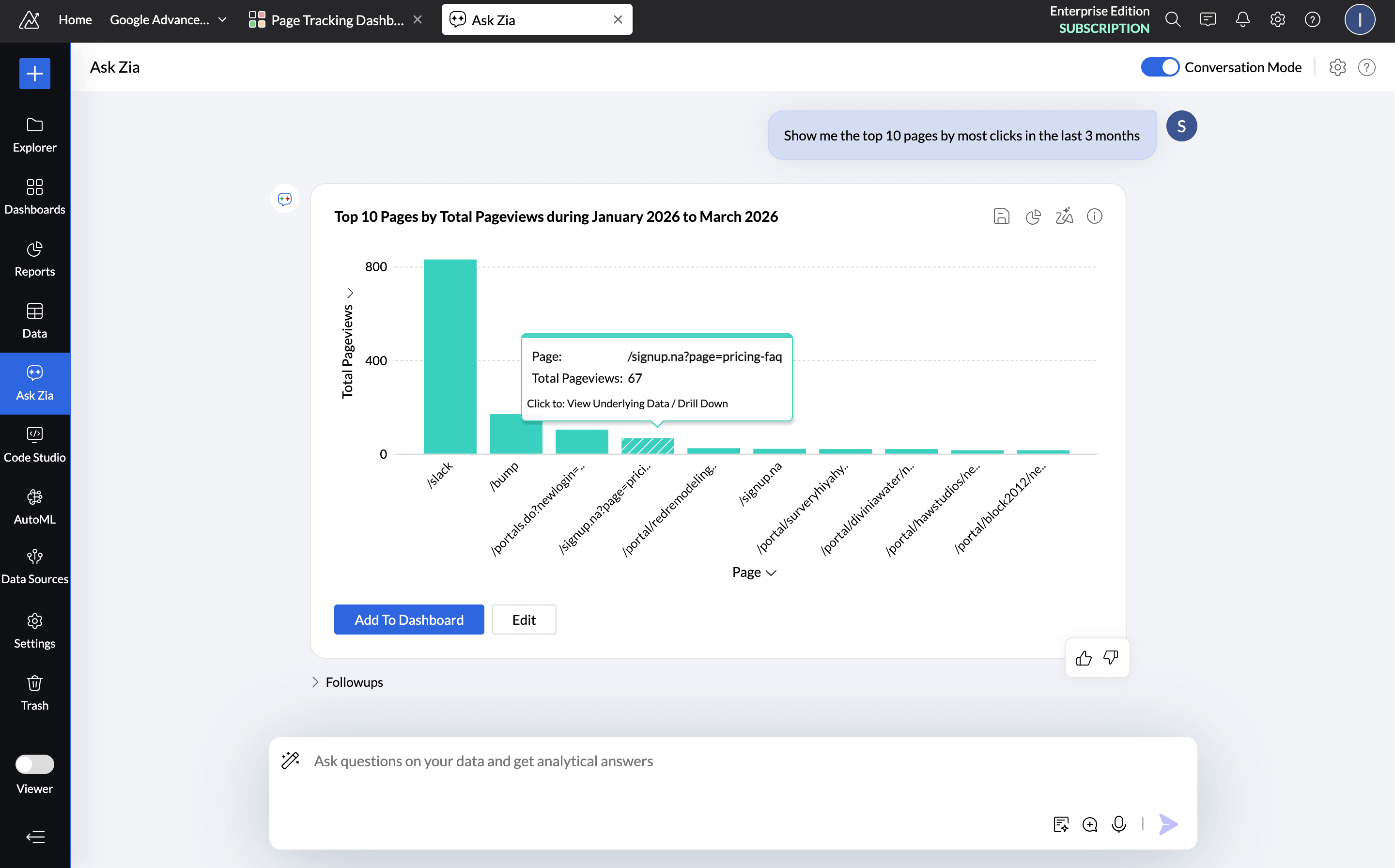This screenshot has height=868, width=1395.
Task: Click Add To Dashboard
Action: [x=409, y=620]
